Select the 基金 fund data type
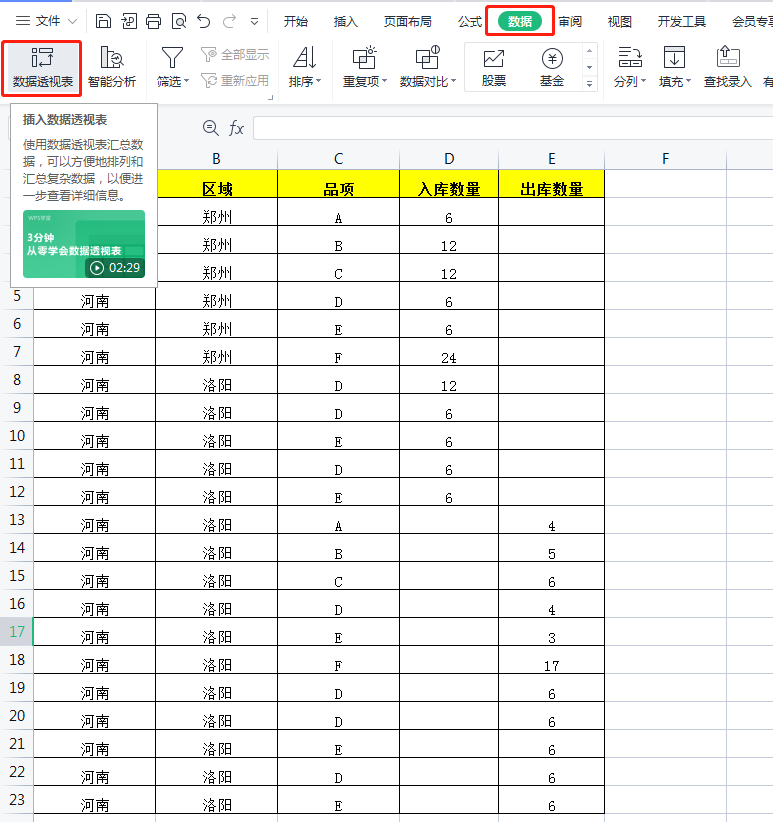 point(552,68)
